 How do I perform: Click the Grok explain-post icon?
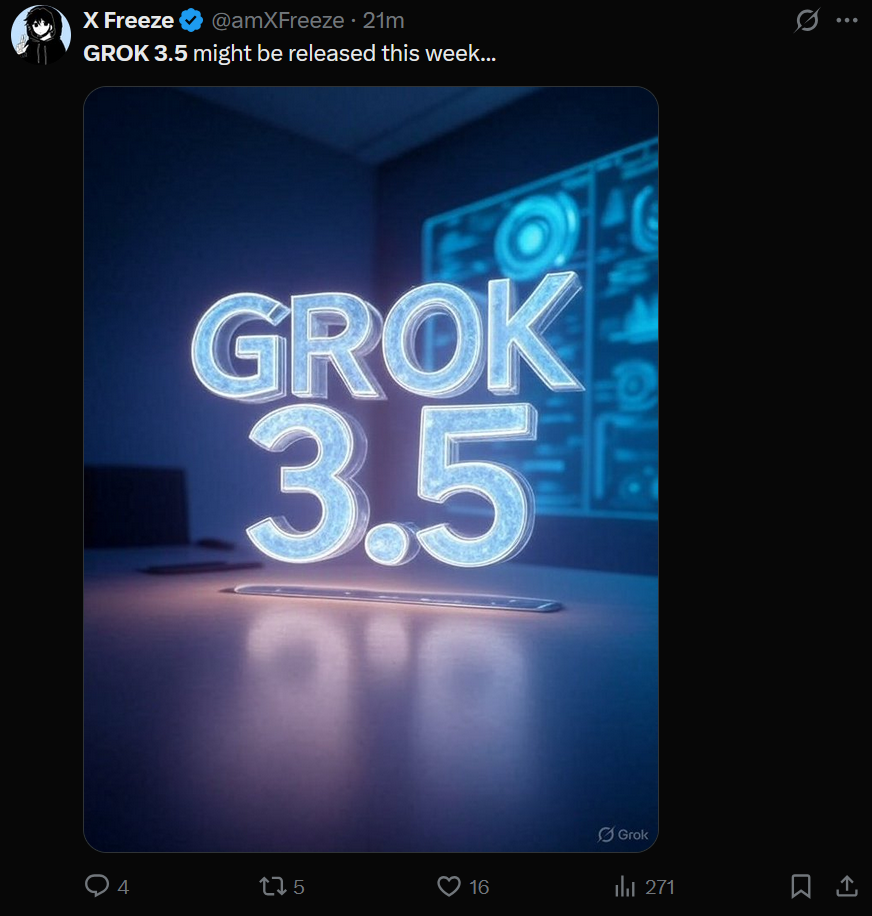[807, 20]
